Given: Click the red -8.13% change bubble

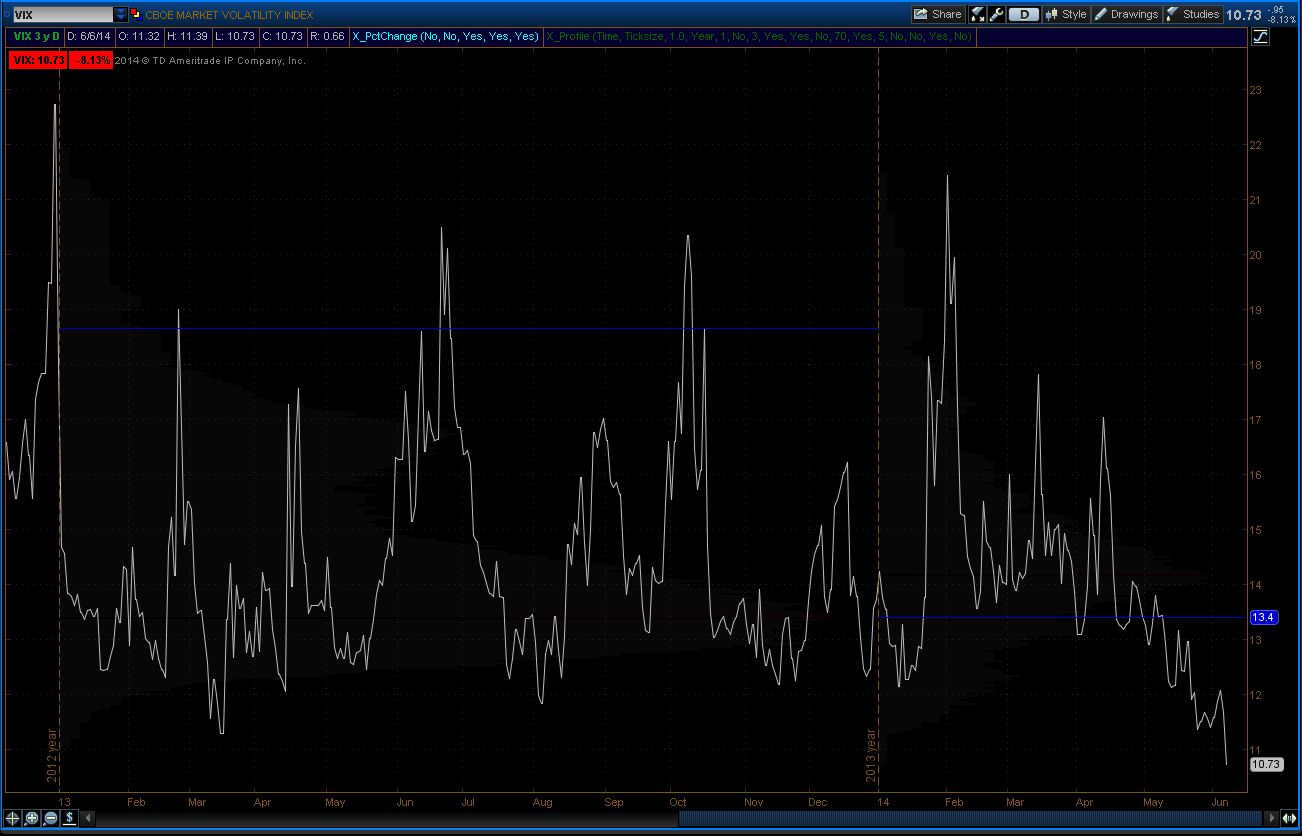Looking at the screenshot, I should 91,60.
